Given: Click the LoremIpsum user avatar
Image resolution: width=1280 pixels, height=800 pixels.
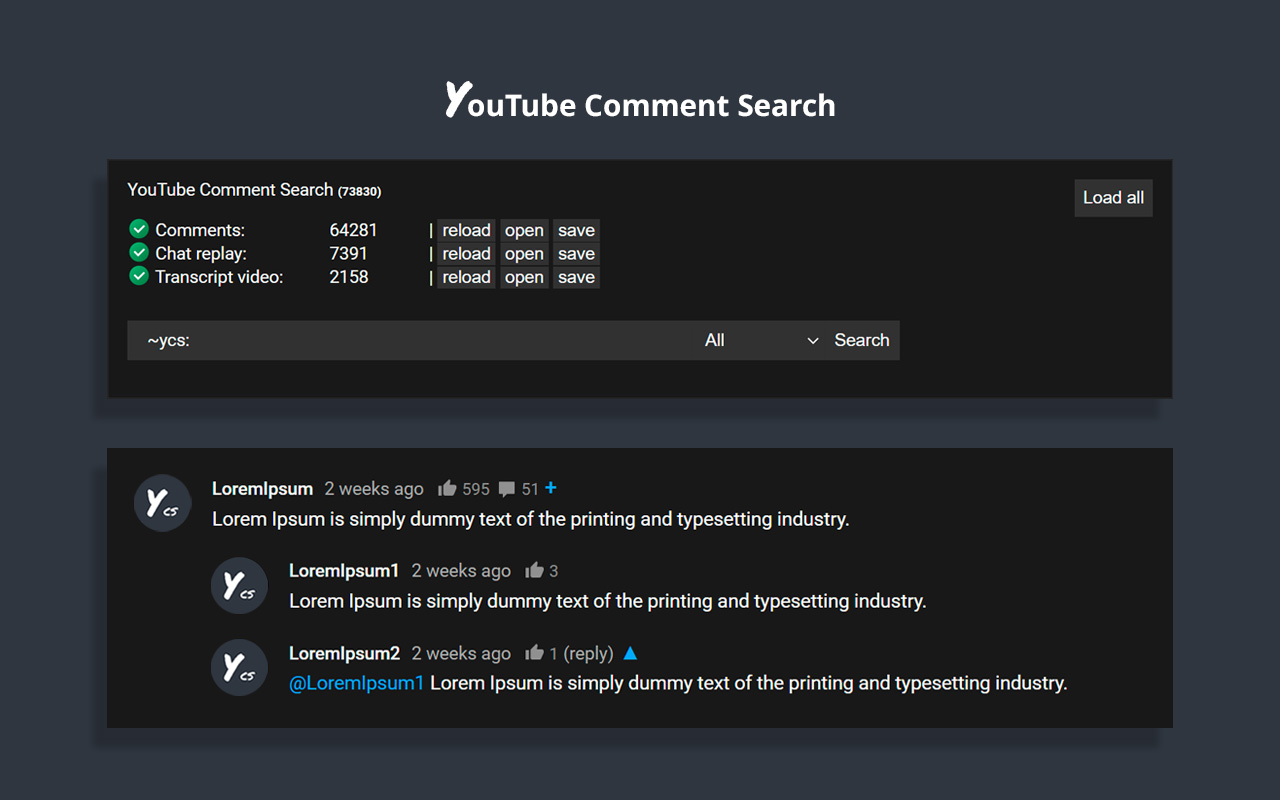Looking at the screenshot, I should coord(162,503).
